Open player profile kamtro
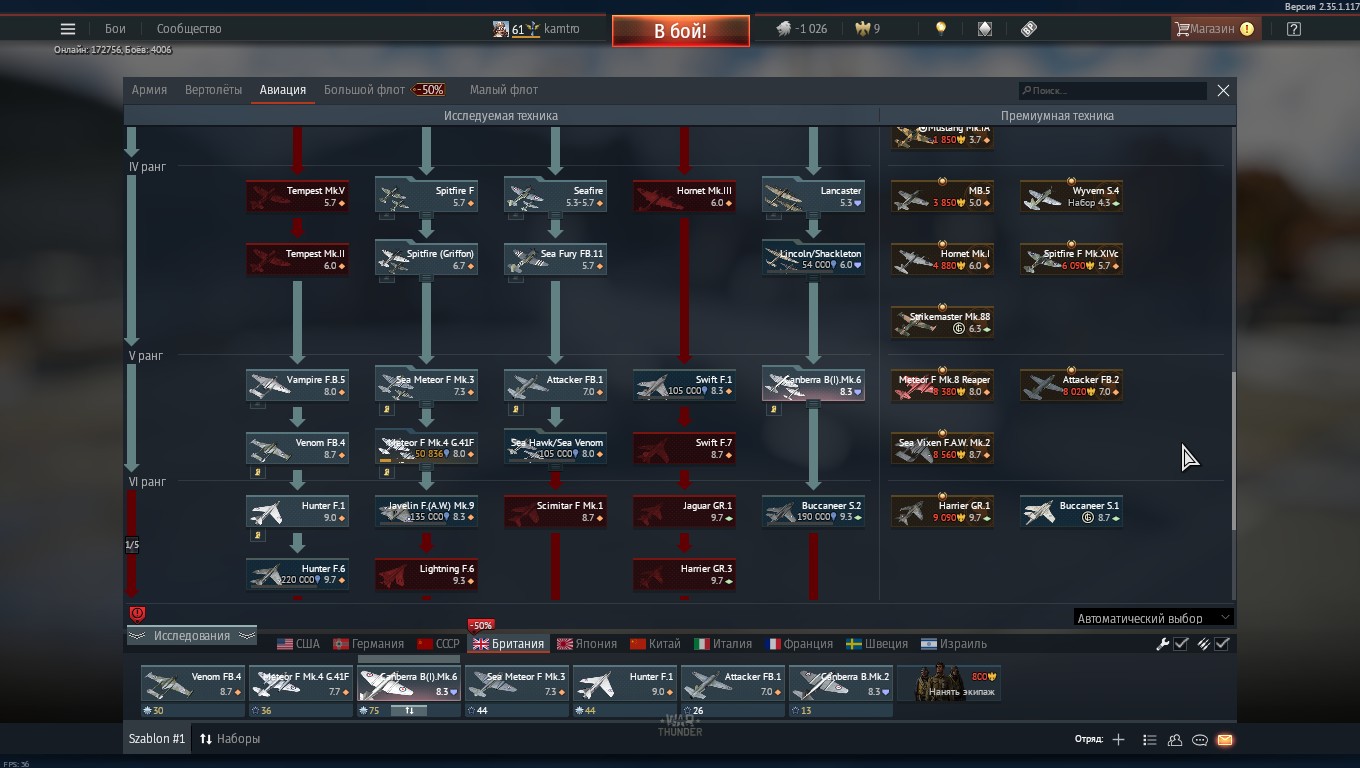Image resolution: width=1360 pixels, height=768 pixels. pos(537,29)
